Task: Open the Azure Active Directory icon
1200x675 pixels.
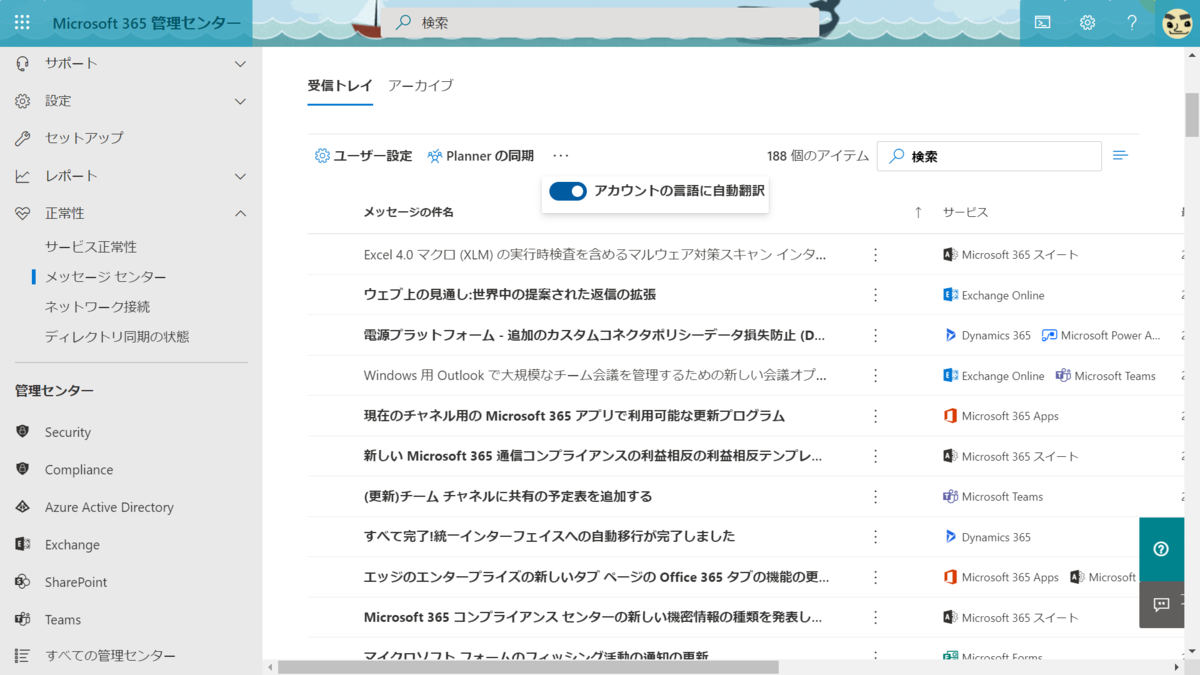Action: 22,507
